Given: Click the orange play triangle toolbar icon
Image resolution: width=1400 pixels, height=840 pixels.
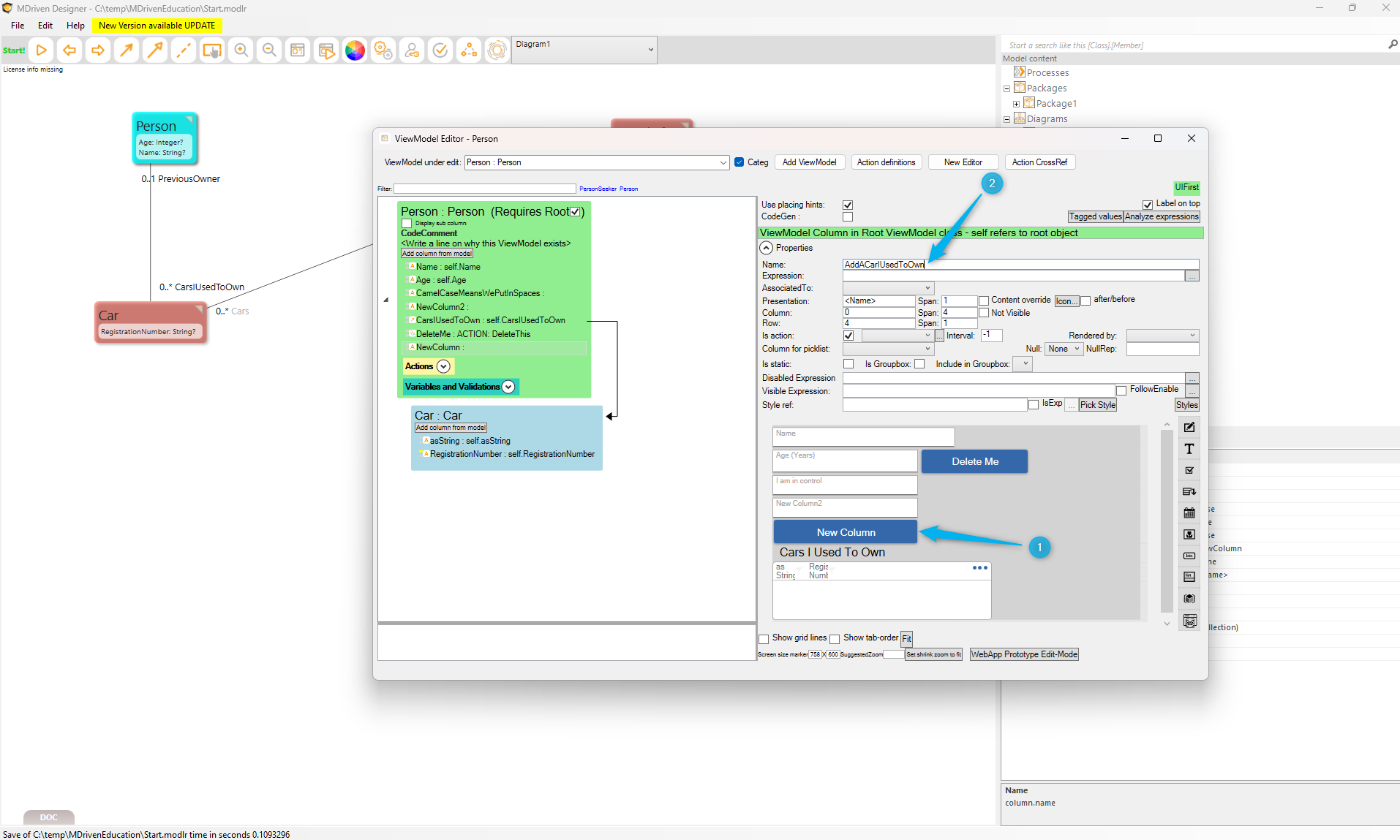Looking at the screenshot, I should pos(42,50).
